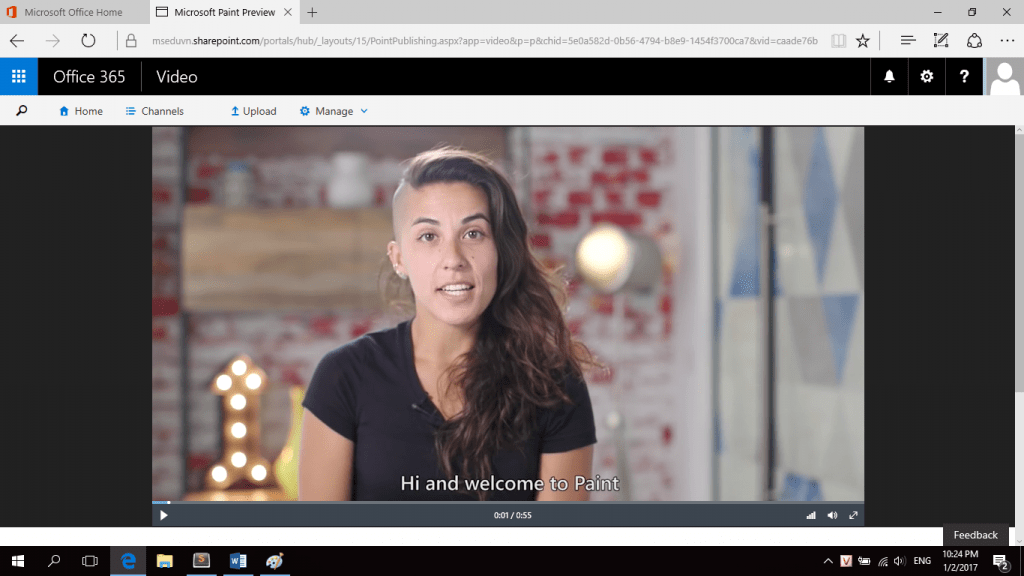Switch video to full screen

(x=853, y=515)
